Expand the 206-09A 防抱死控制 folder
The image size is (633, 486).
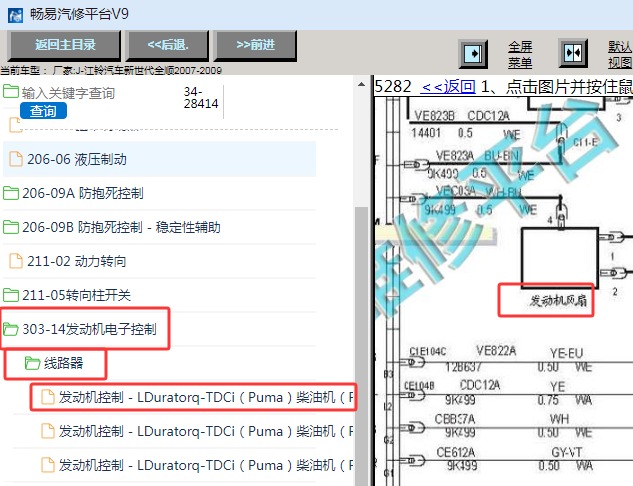pyautogui.click(x=159, y=193)
